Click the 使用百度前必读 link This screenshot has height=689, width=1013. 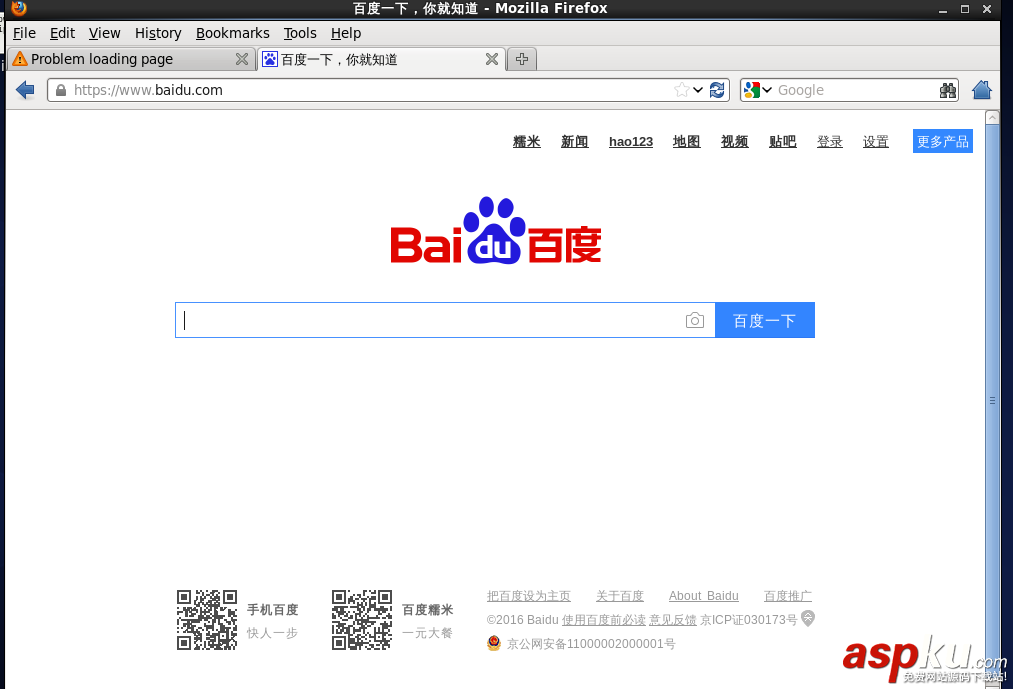point(603,620)
